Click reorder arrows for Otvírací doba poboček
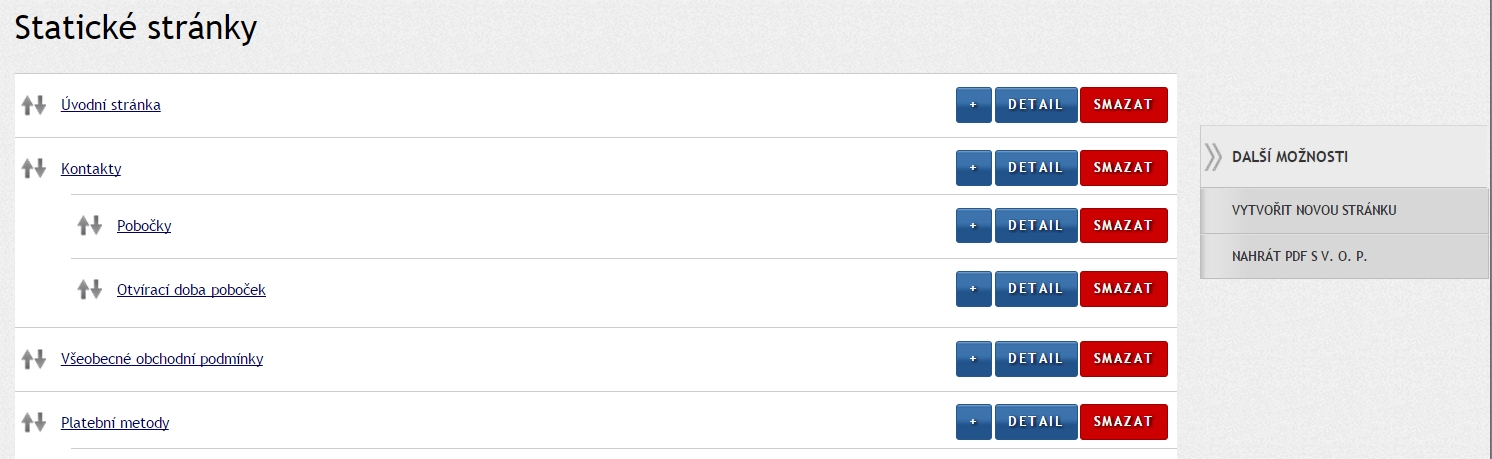The height and width of the screenshot is (459, 1492). point(90,290)
